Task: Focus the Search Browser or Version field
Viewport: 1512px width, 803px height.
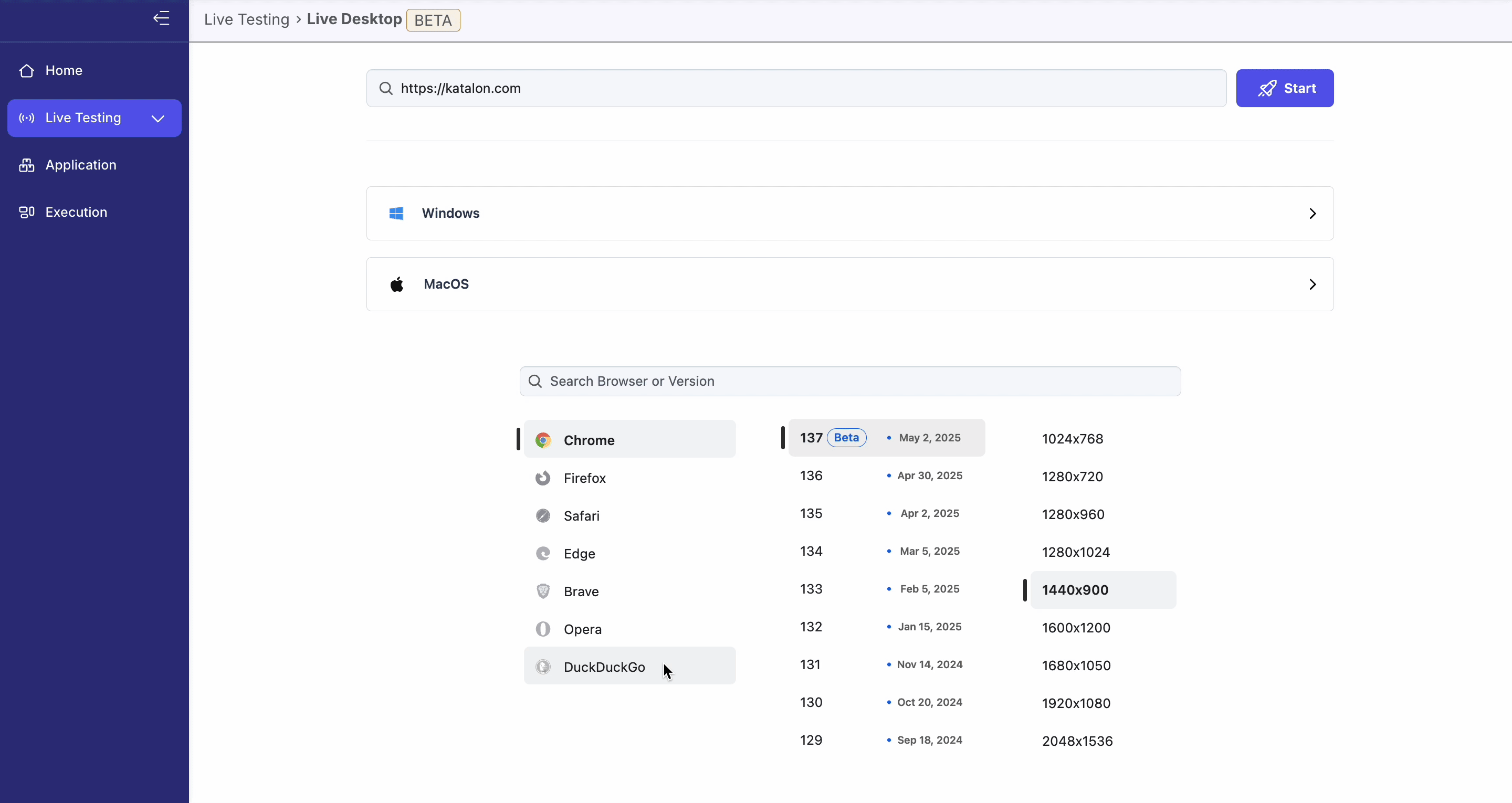Action: coord(850,382)
